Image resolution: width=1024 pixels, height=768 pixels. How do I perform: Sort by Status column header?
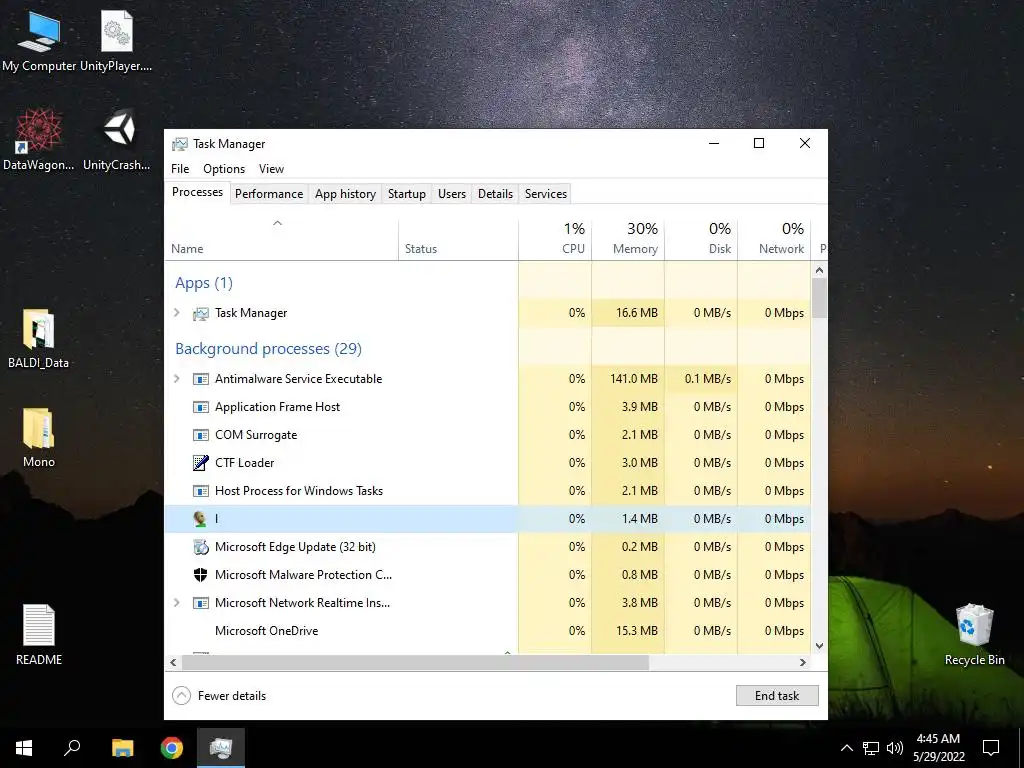pyautogui.click(x=458, y=238)
